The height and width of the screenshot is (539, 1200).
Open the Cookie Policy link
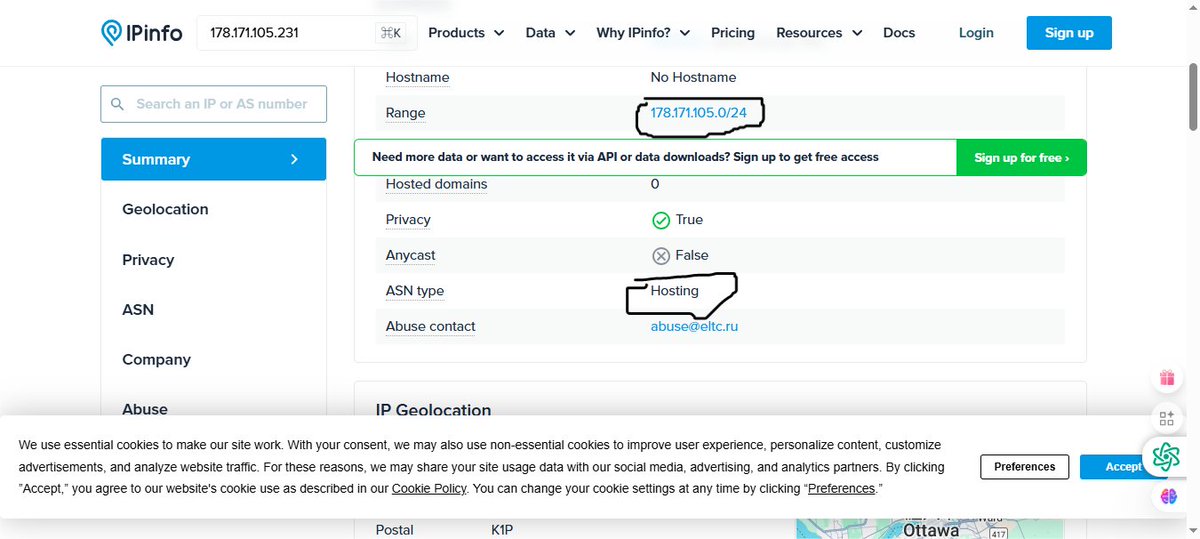click(429, 489)
